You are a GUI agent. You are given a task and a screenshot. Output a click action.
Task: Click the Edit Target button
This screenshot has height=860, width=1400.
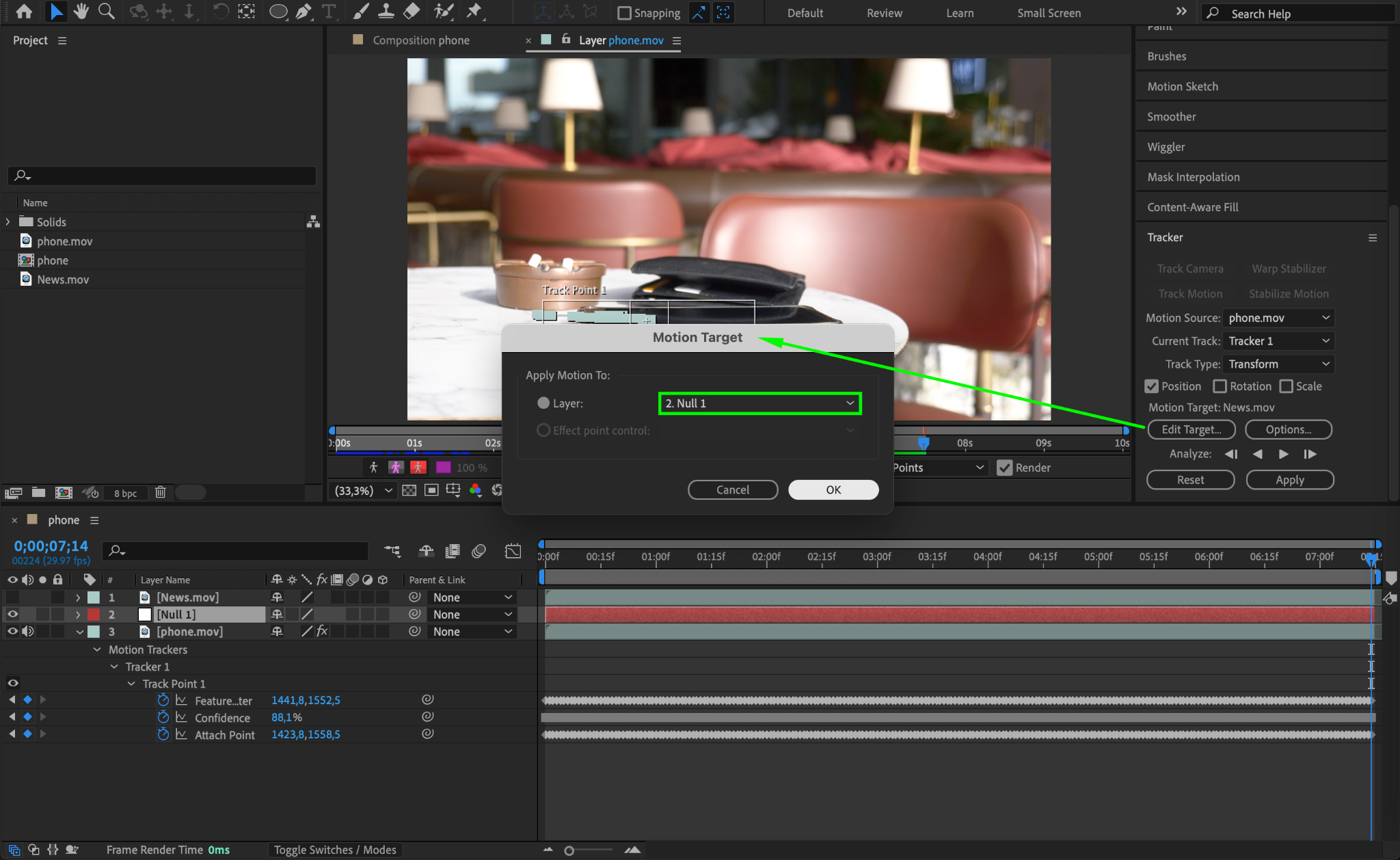pos(1191,429)
